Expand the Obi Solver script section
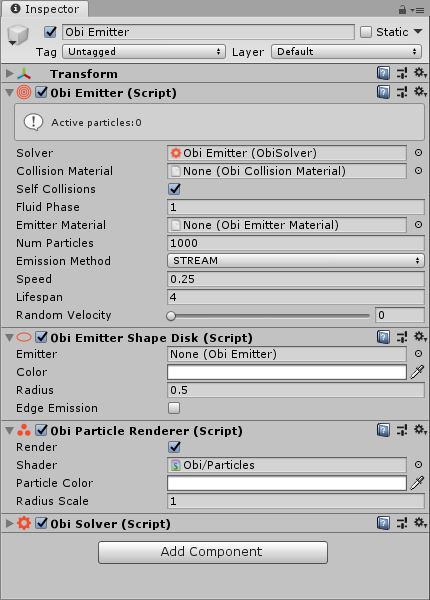430x600 pixels. 10,523
